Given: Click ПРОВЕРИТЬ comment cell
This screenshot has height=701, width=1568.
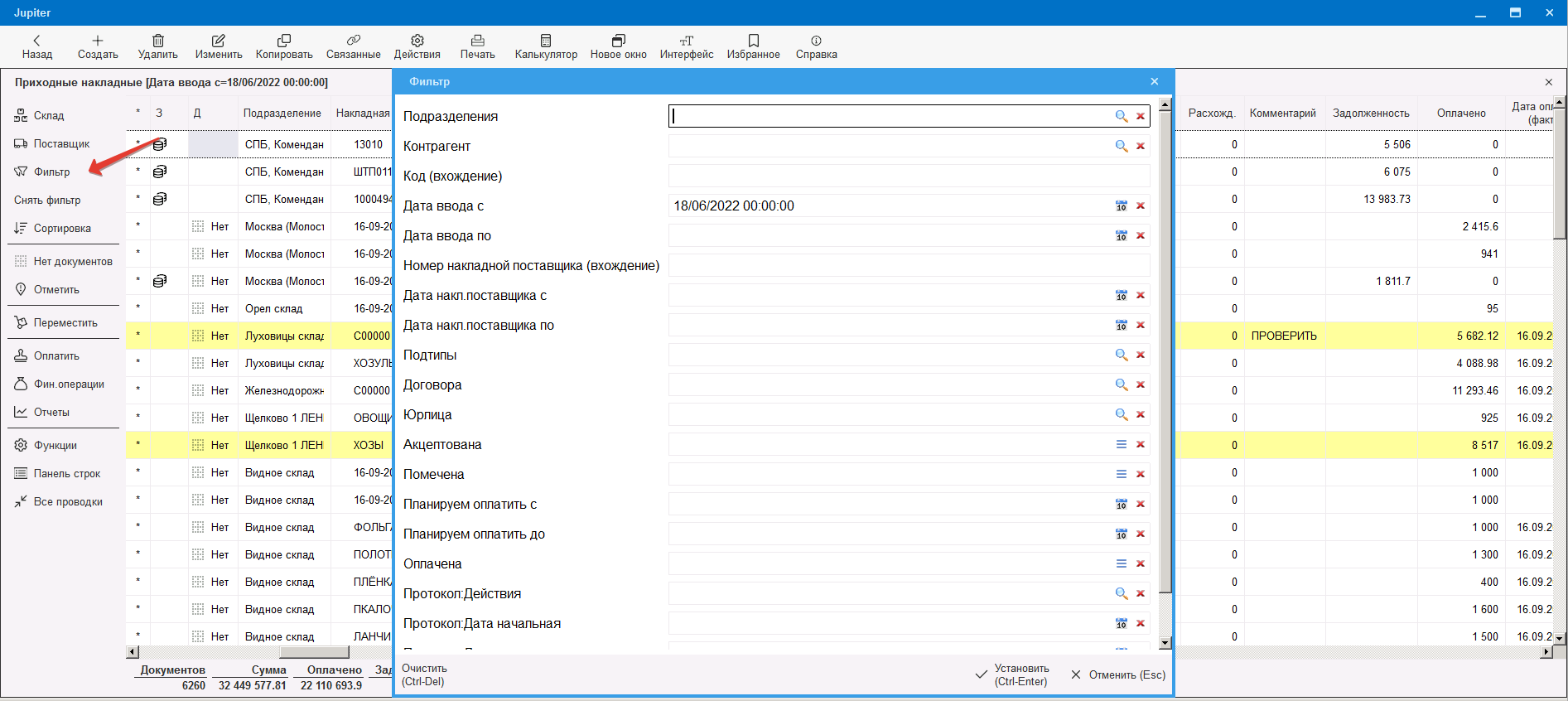Looking at the screenshot, I should tap(1285, 336).
